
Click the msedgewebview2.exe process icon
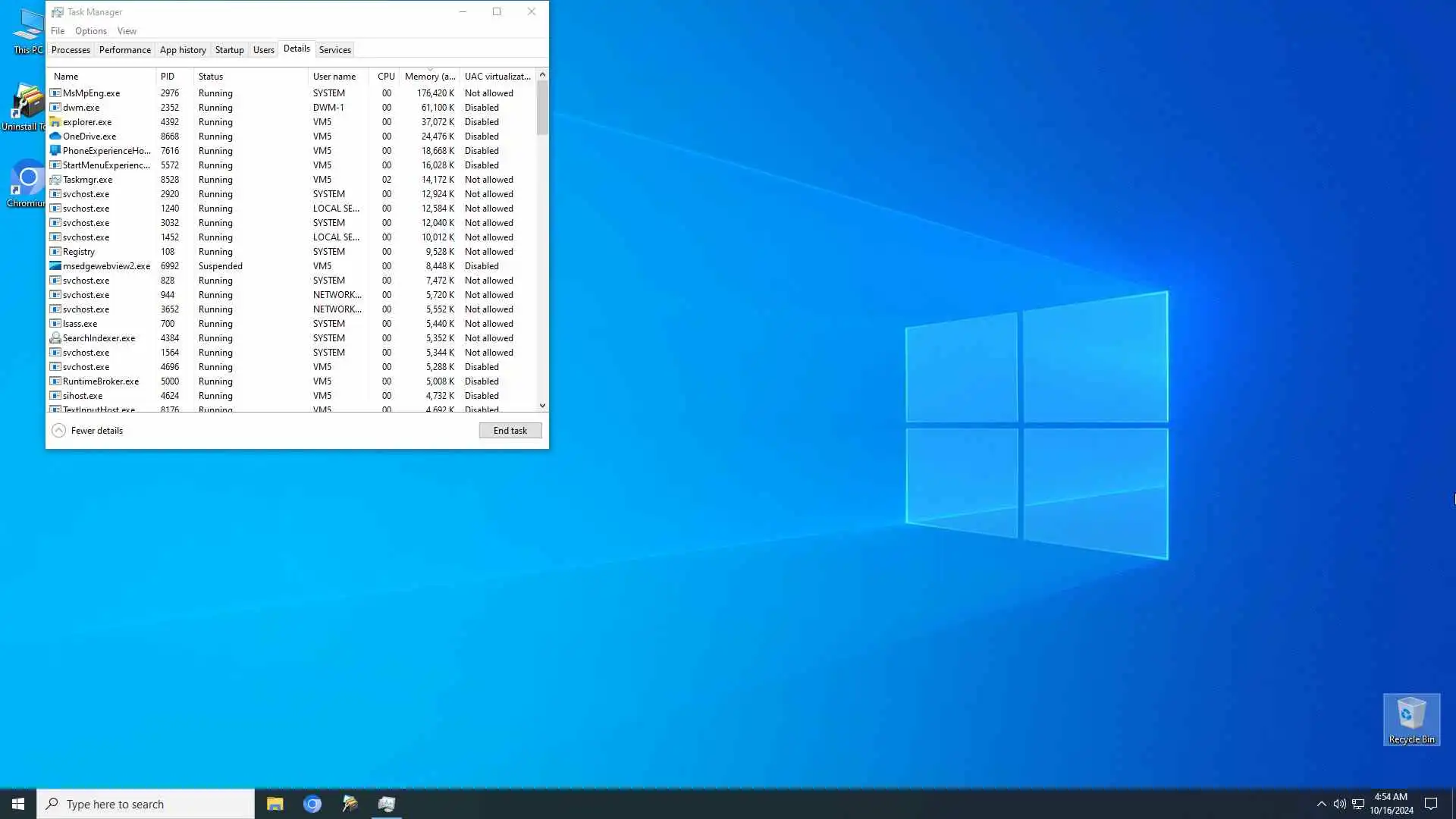(x=55, y=266)
